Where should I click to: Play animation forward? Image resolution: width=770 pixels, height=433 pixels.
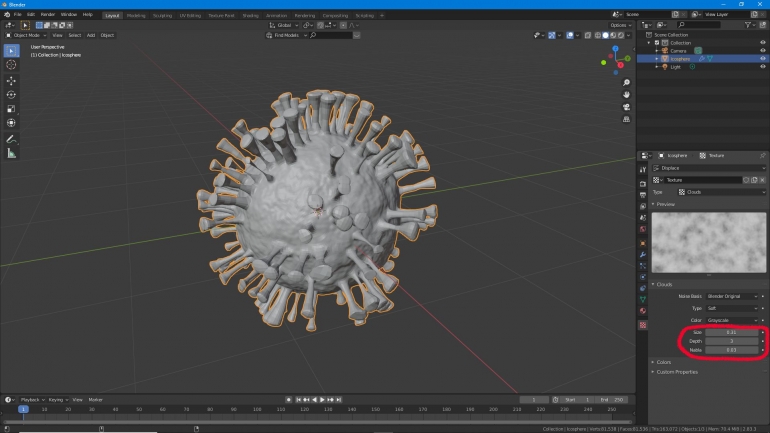click(322, 400)
